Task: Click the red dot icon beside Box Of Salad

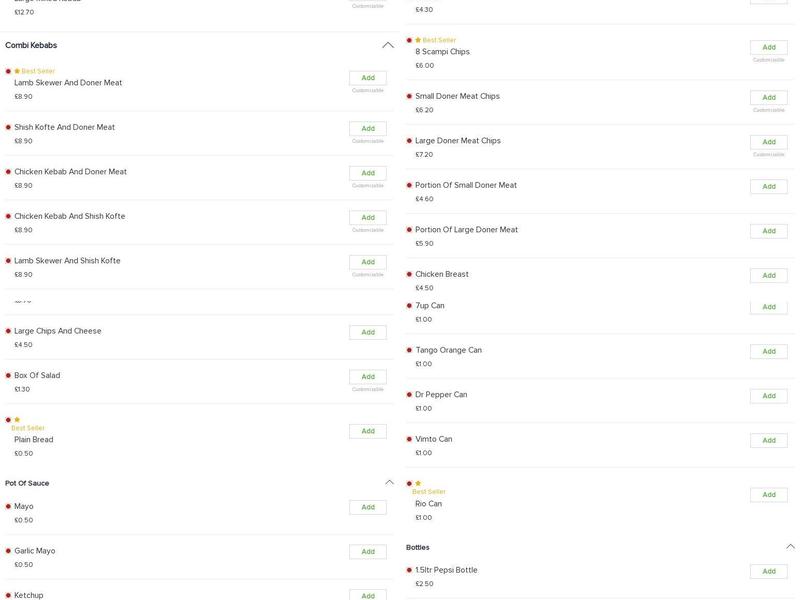Action: [x=8, y=376]
